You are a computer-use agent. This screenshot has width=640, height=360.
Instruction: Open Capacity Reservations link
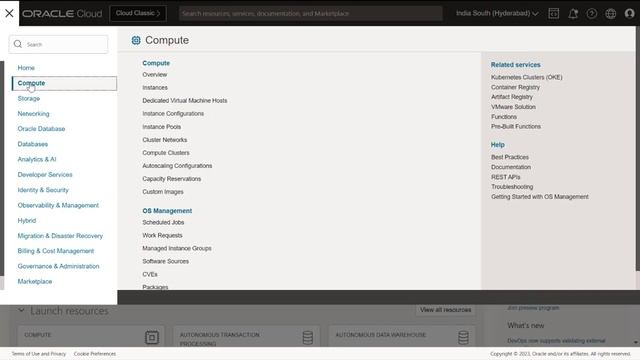click(x=171, y=179)
